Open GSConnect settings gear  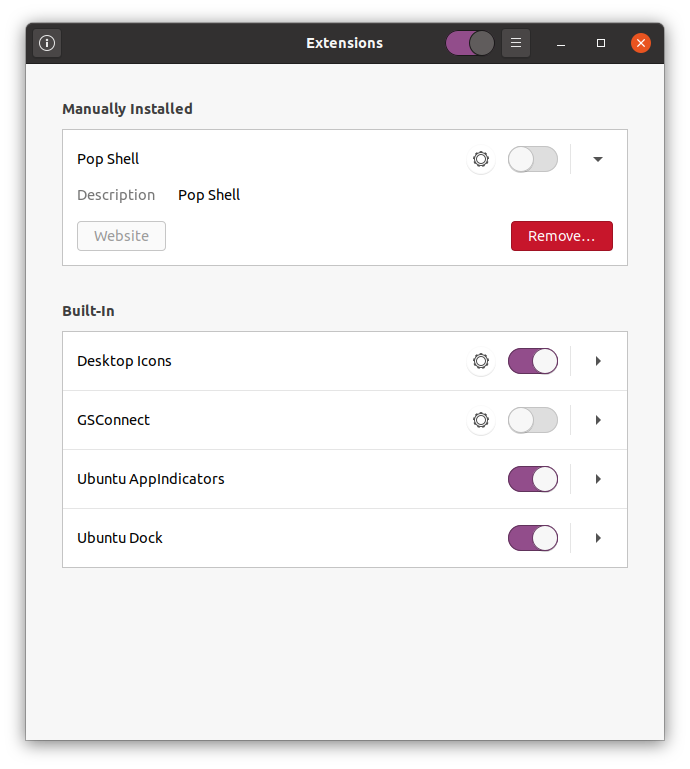click(x=481, y=420)
